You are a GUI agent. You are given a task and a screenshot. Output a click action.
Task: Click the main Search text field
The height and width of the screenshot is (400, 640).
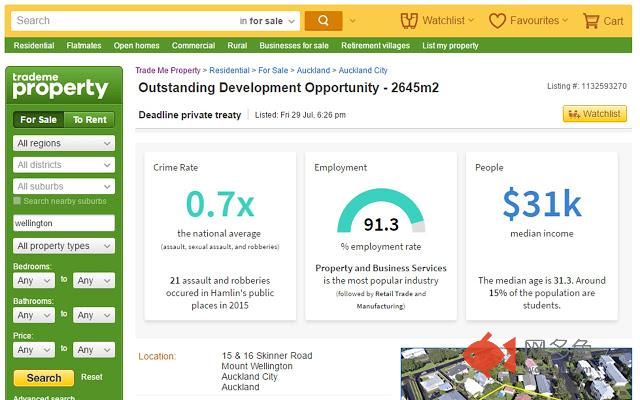124,21
